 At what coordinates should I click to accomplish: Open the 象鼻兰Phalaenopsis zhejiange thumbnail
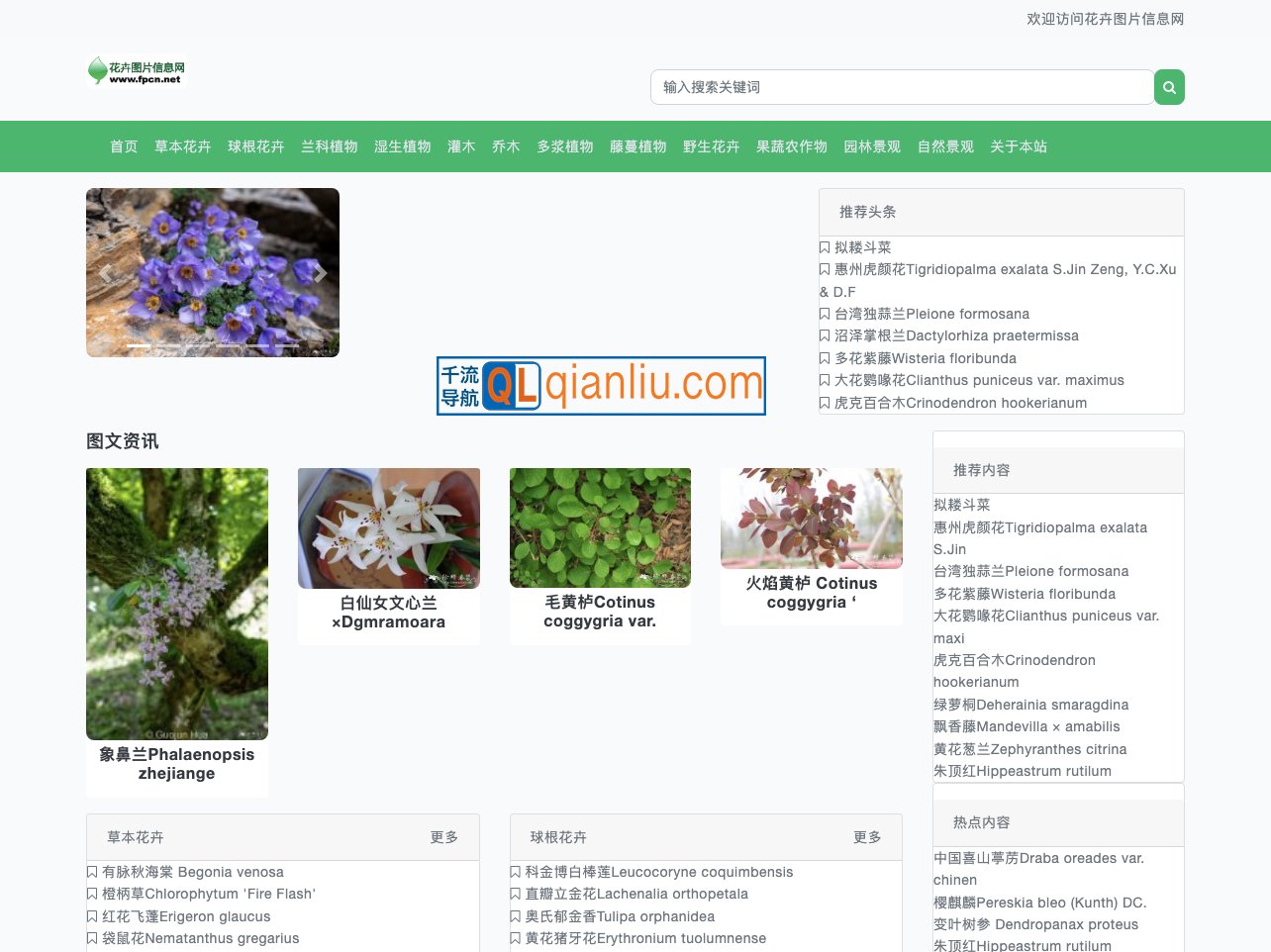176,604
